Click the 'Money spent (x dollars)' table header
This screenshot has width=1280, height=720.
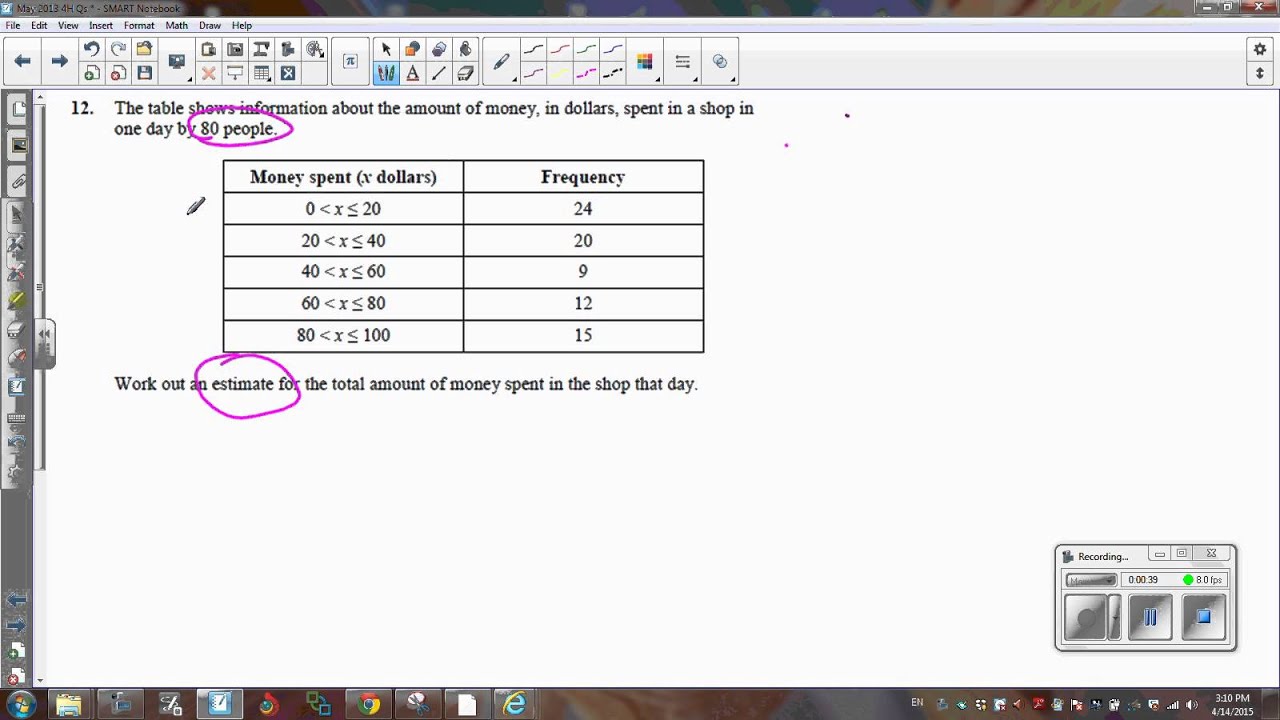(x=343, y=177)
